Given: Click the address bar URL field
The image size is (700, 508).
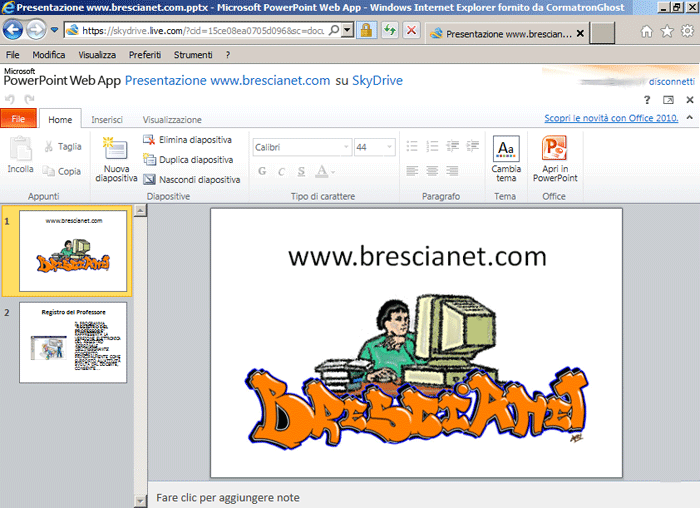Looking at the screenshot, I should (x=203, y=31).
